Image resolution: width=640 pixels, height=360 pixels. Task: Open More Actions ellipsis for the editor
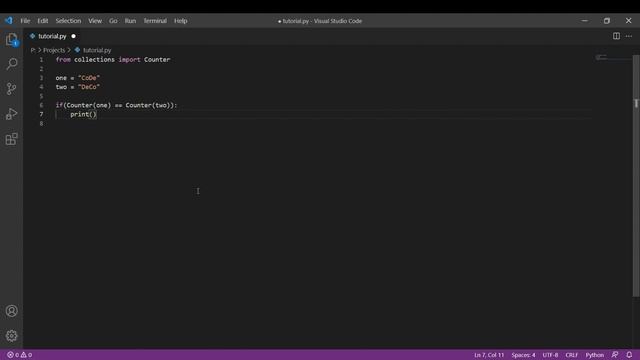(x=629, y=36)
